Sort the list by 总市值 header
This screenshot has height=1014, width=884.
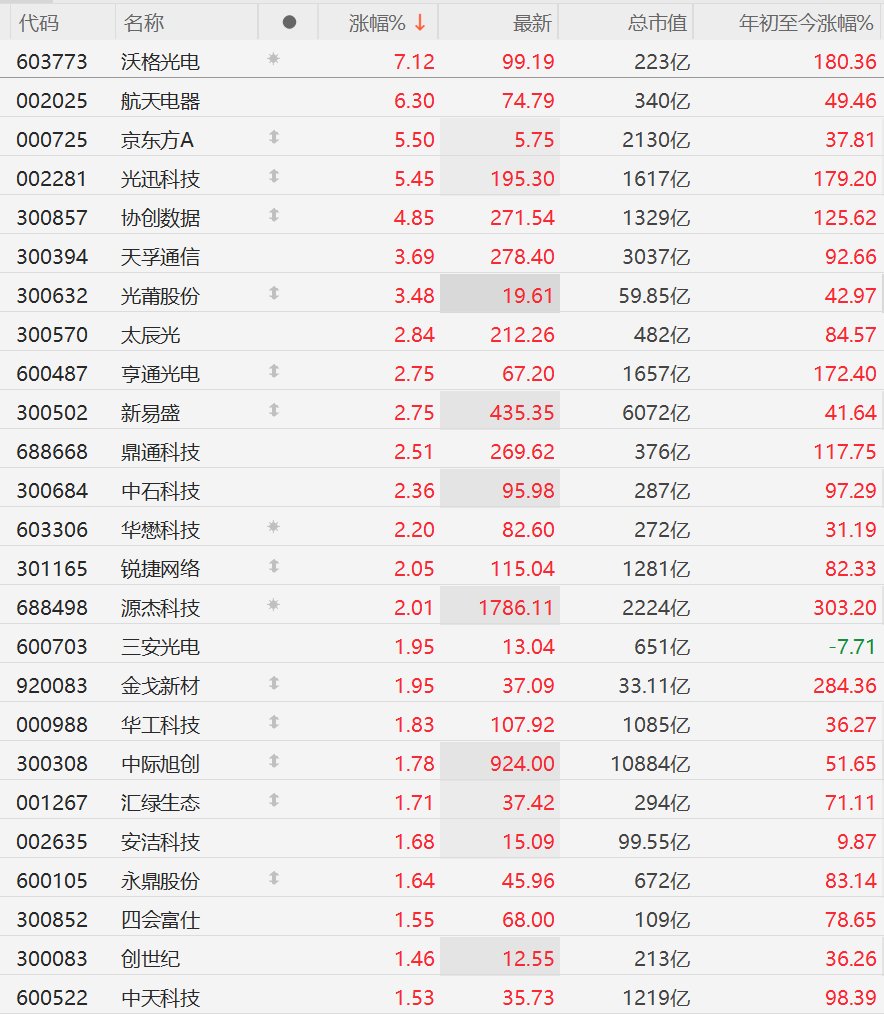pos(656,23)
